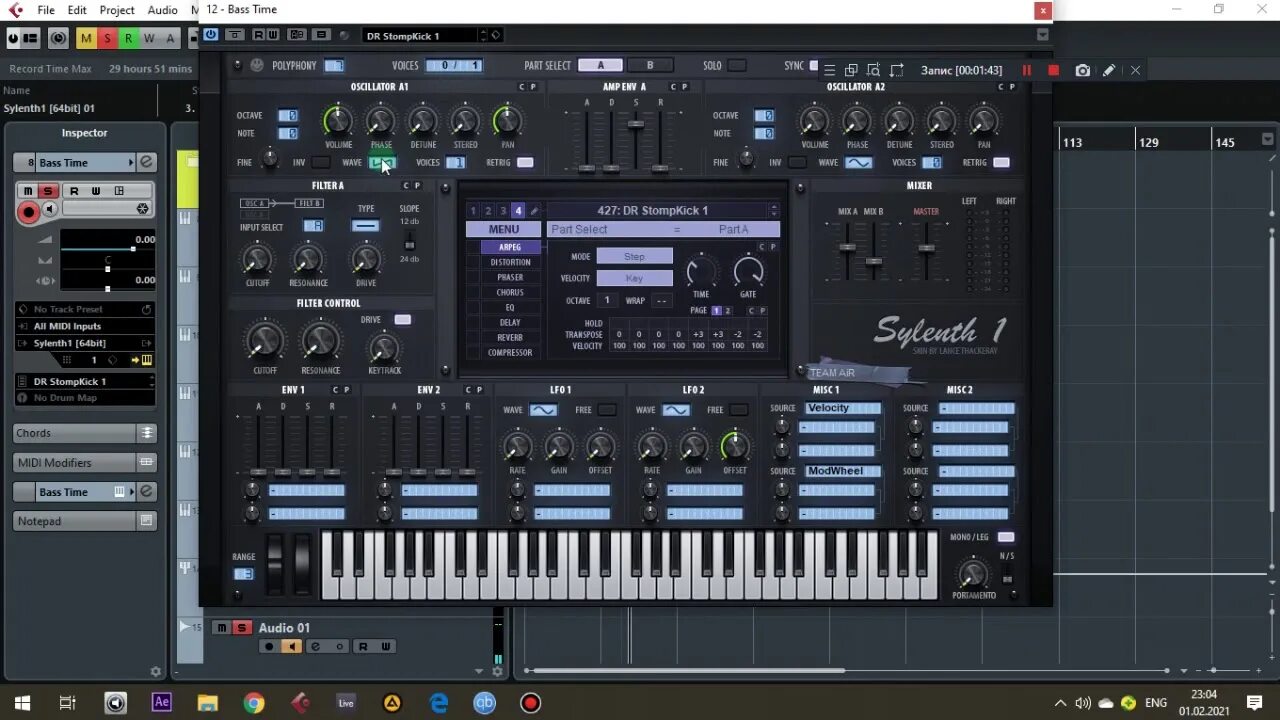Adjust the MASTER fader in the Mixer
This screenshot has height=720, width=1280.
click(x=926, y=247)
